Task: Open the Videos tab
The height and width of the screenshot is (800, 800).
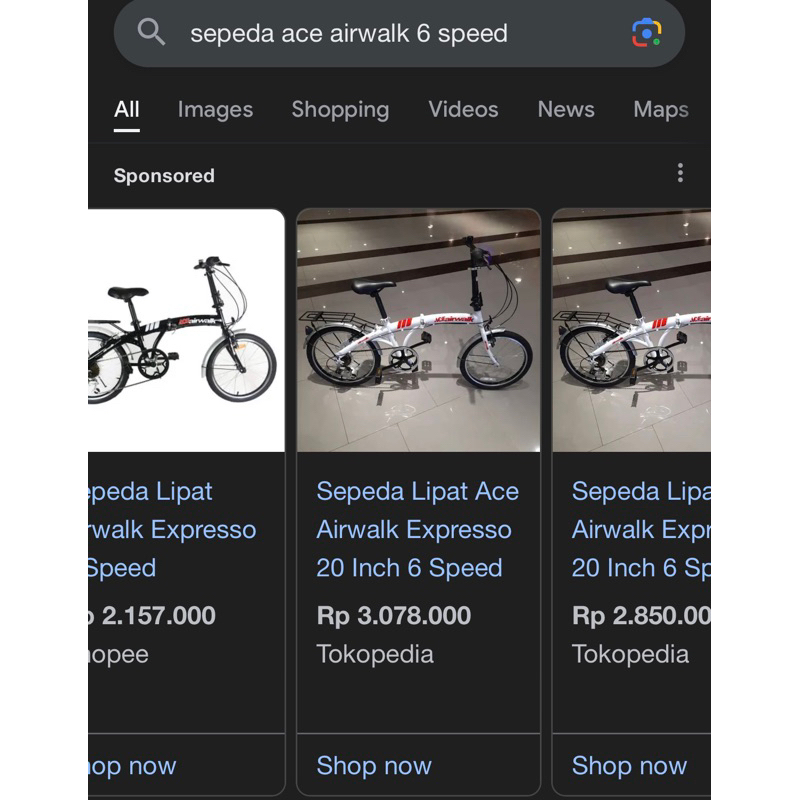Action: [463, 110]
